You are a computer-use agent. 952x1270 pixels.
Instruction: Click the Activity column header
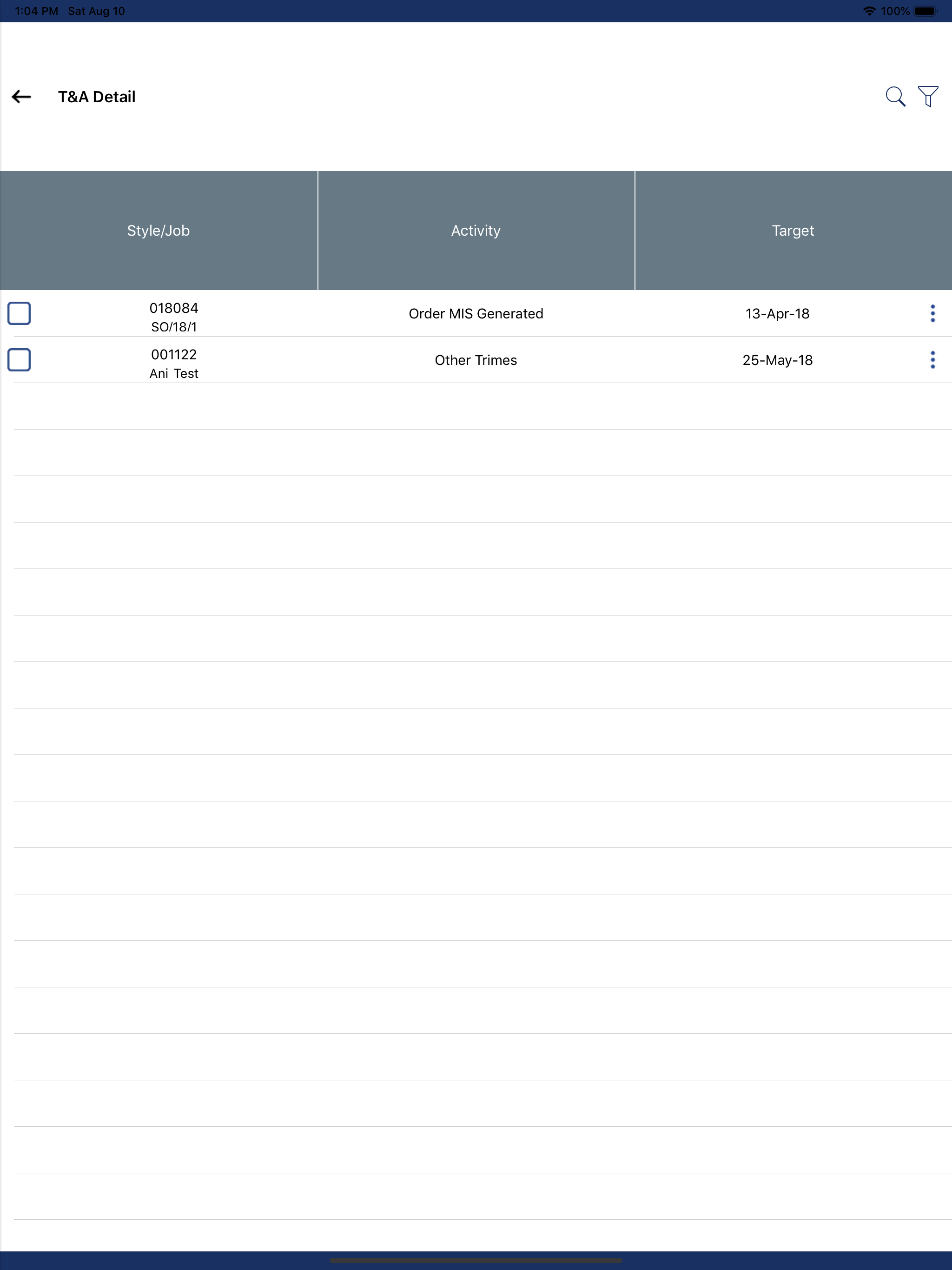476,230
